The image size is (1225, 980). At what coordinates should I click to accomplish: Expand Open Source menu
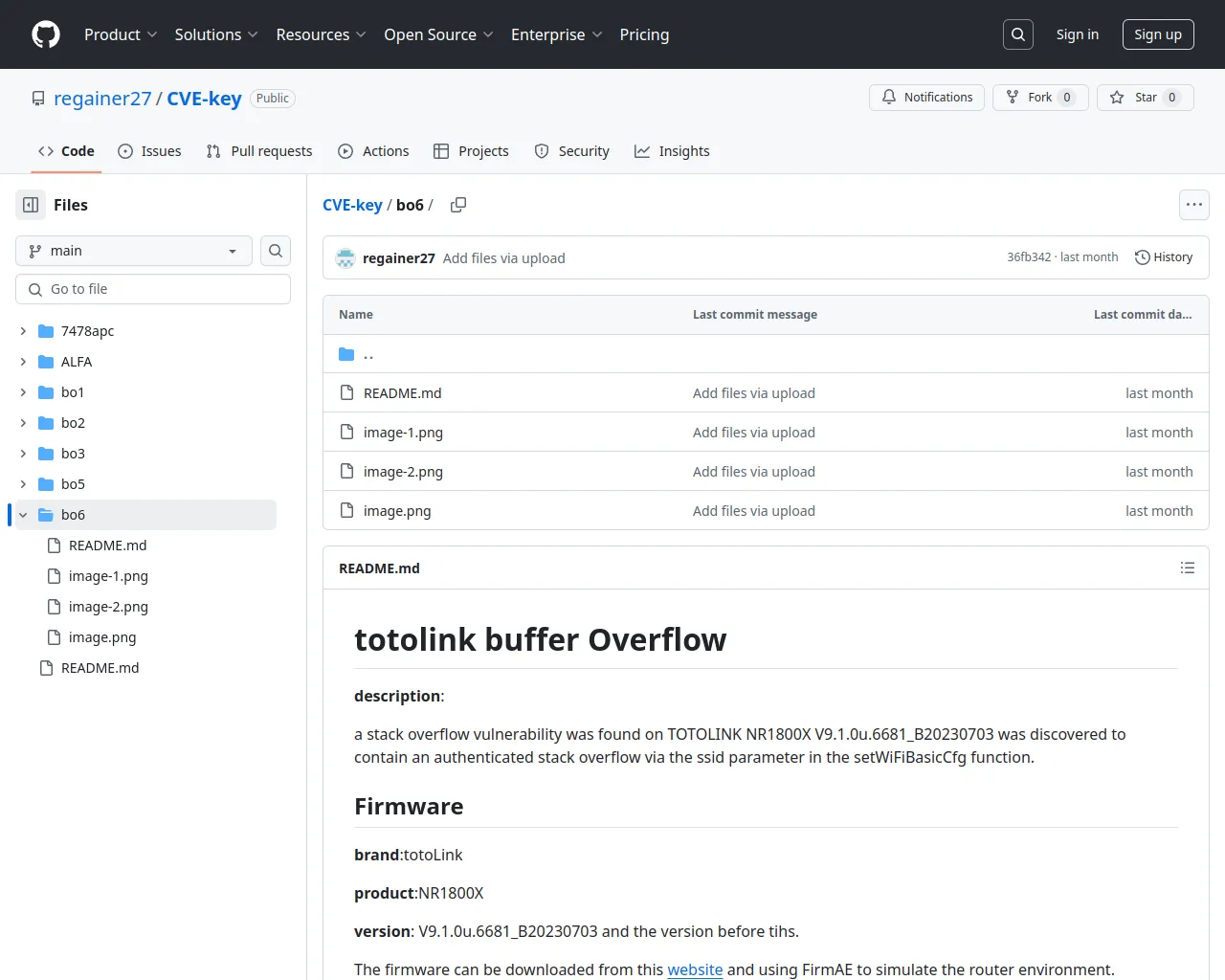[438, 34]
